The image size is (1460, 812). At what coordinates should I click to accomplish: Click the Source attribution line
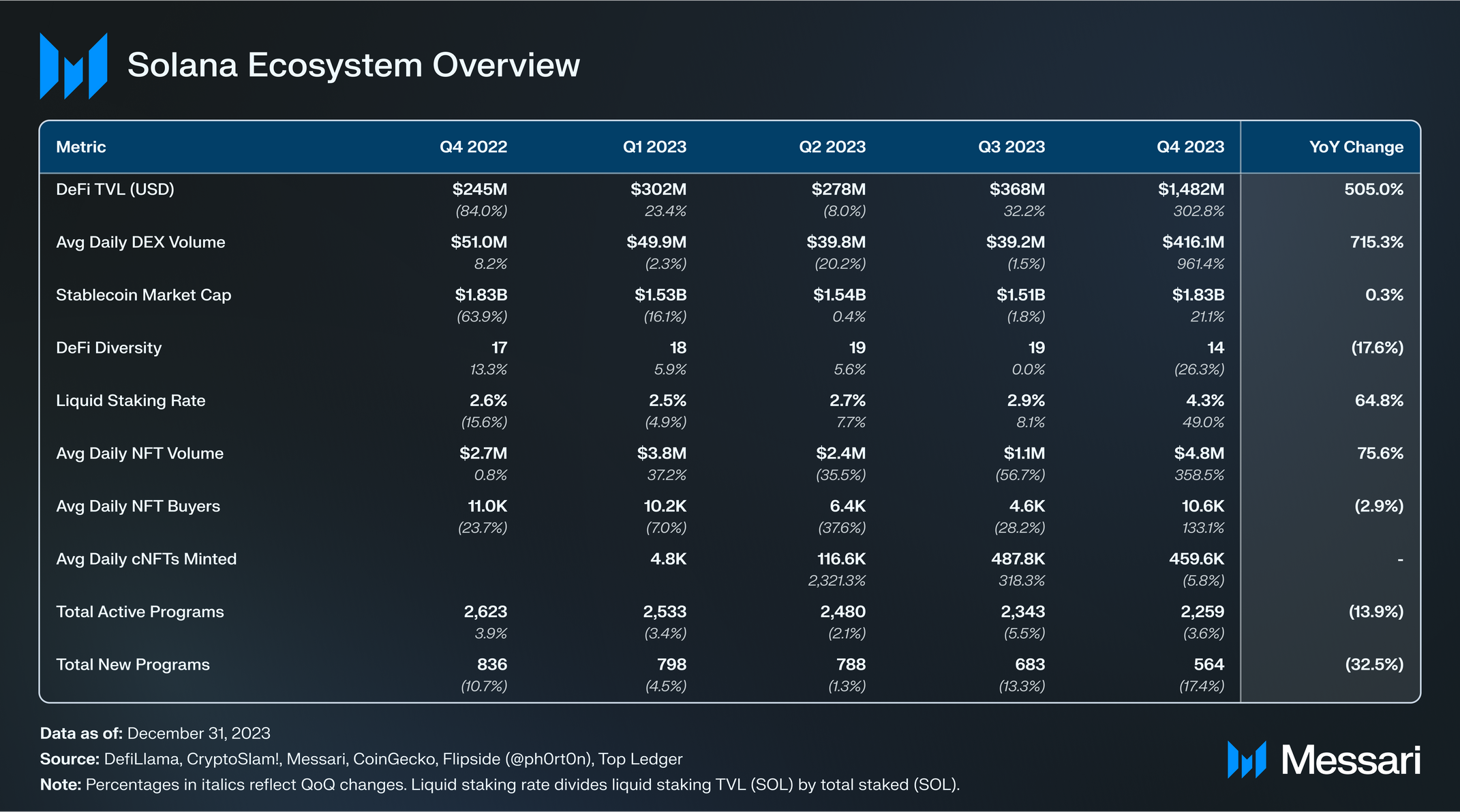[361, 759]
